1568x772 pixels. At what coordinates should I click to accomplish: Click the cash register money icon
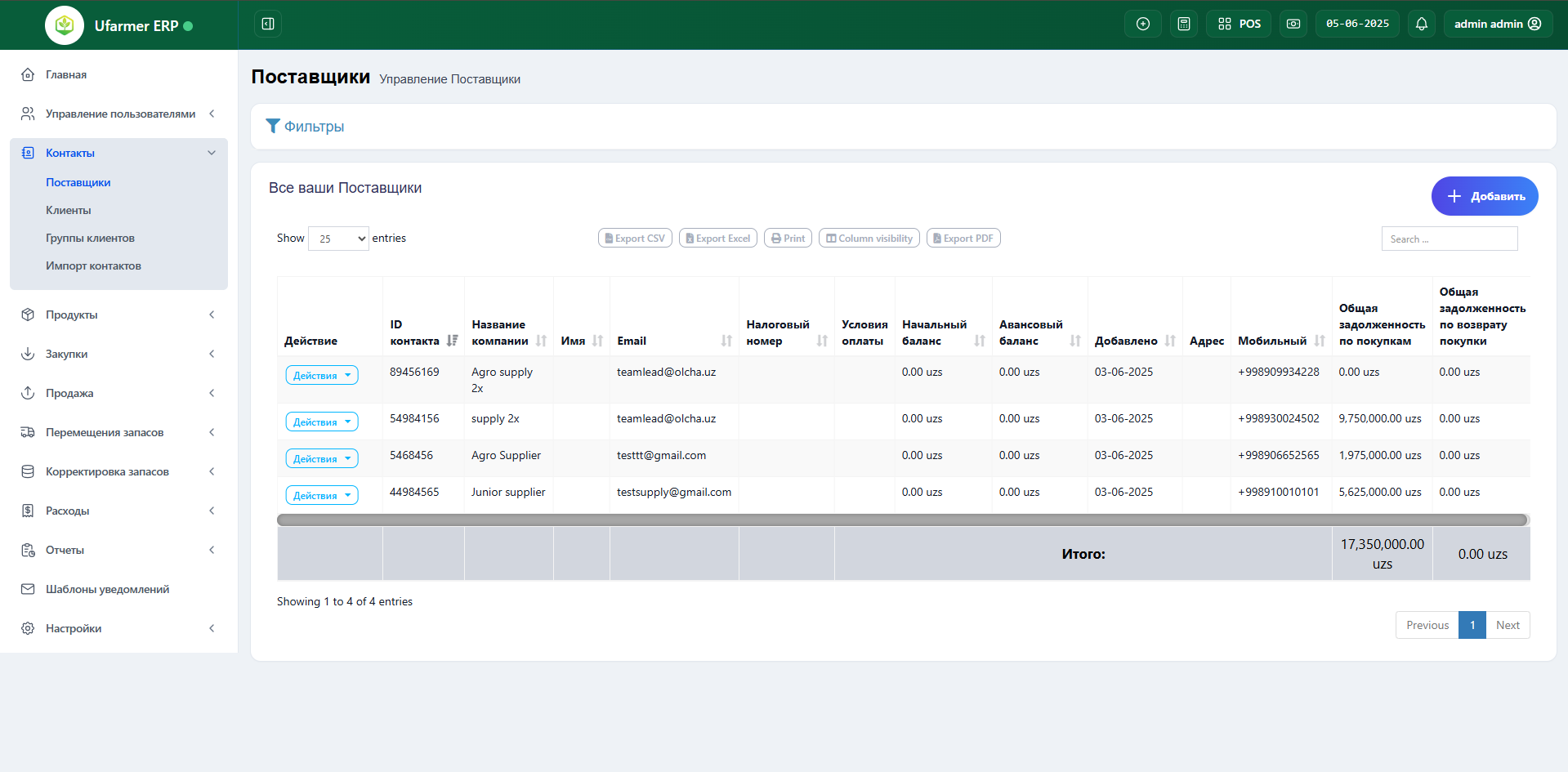pos(1293,24)
